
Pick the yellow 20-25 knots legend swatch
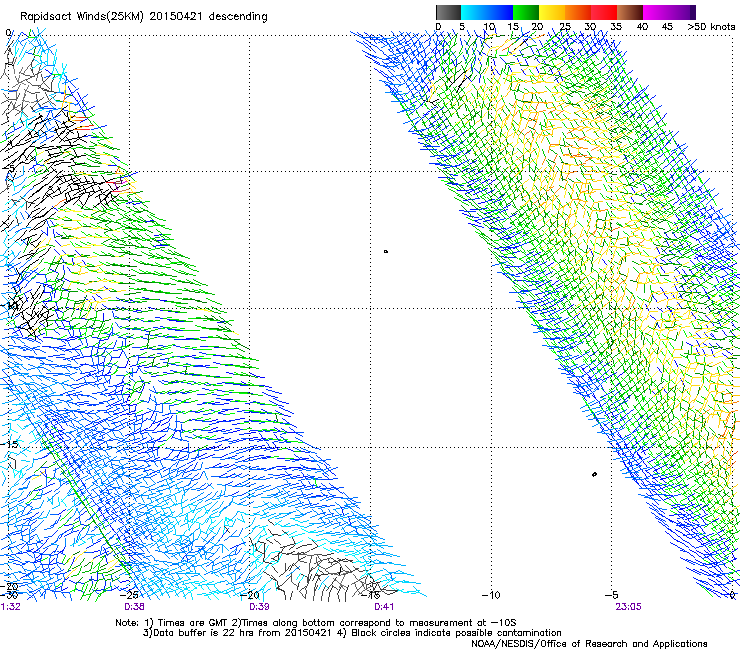(x=552, y=12)
